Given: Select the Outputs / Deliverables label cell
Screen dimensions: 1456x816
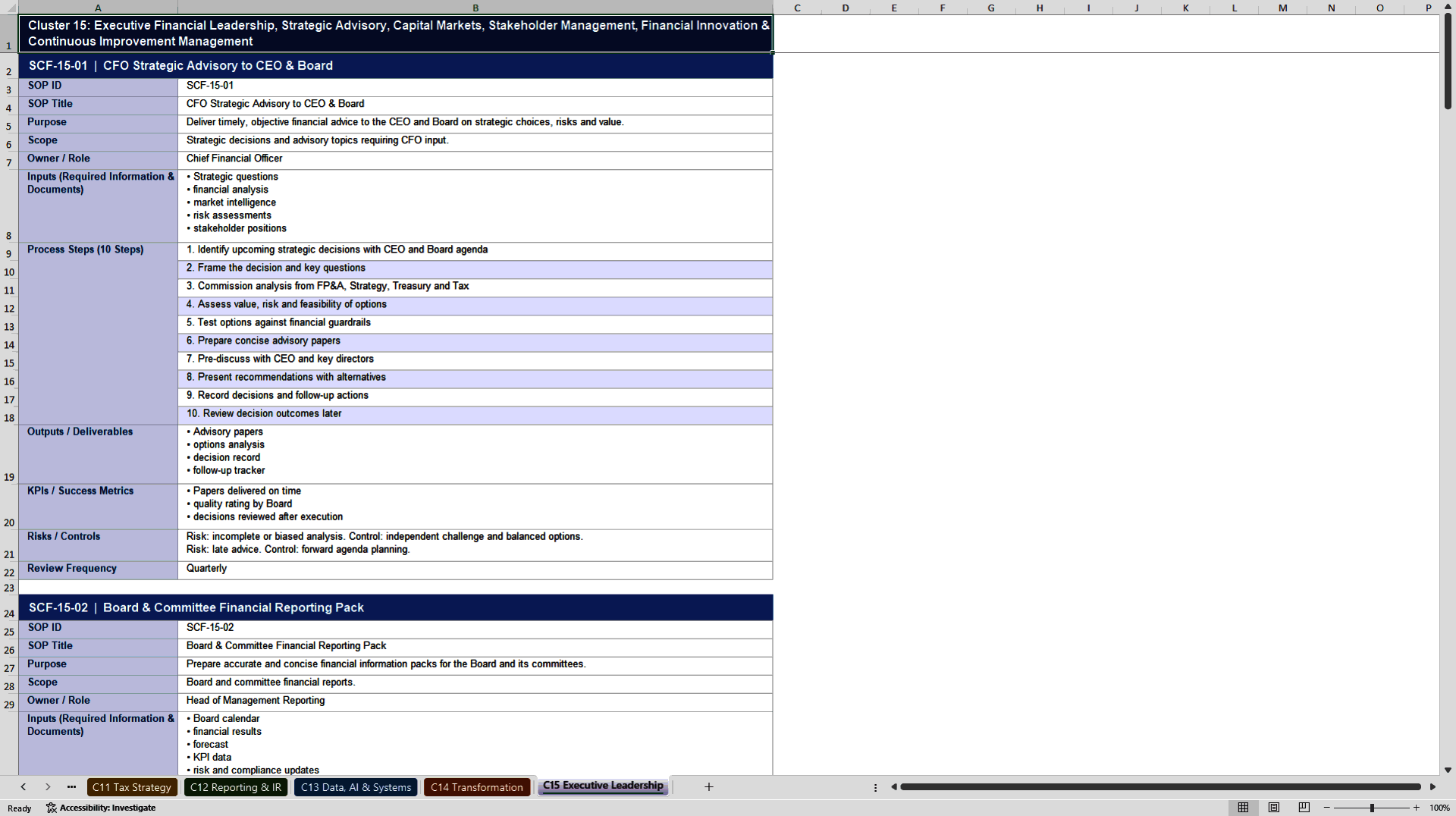Looking at the screenshot, I should coord(99,454).
